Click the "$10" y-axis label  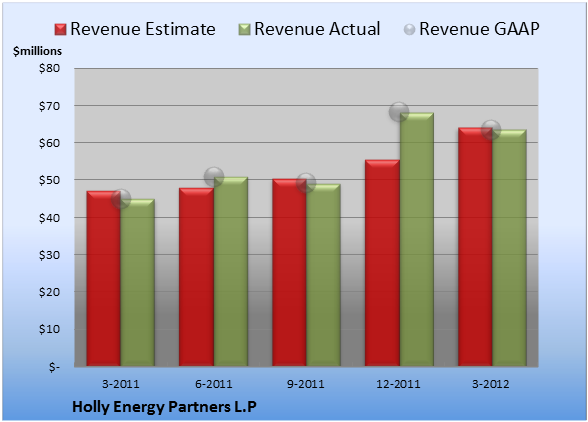coord(49,329)
